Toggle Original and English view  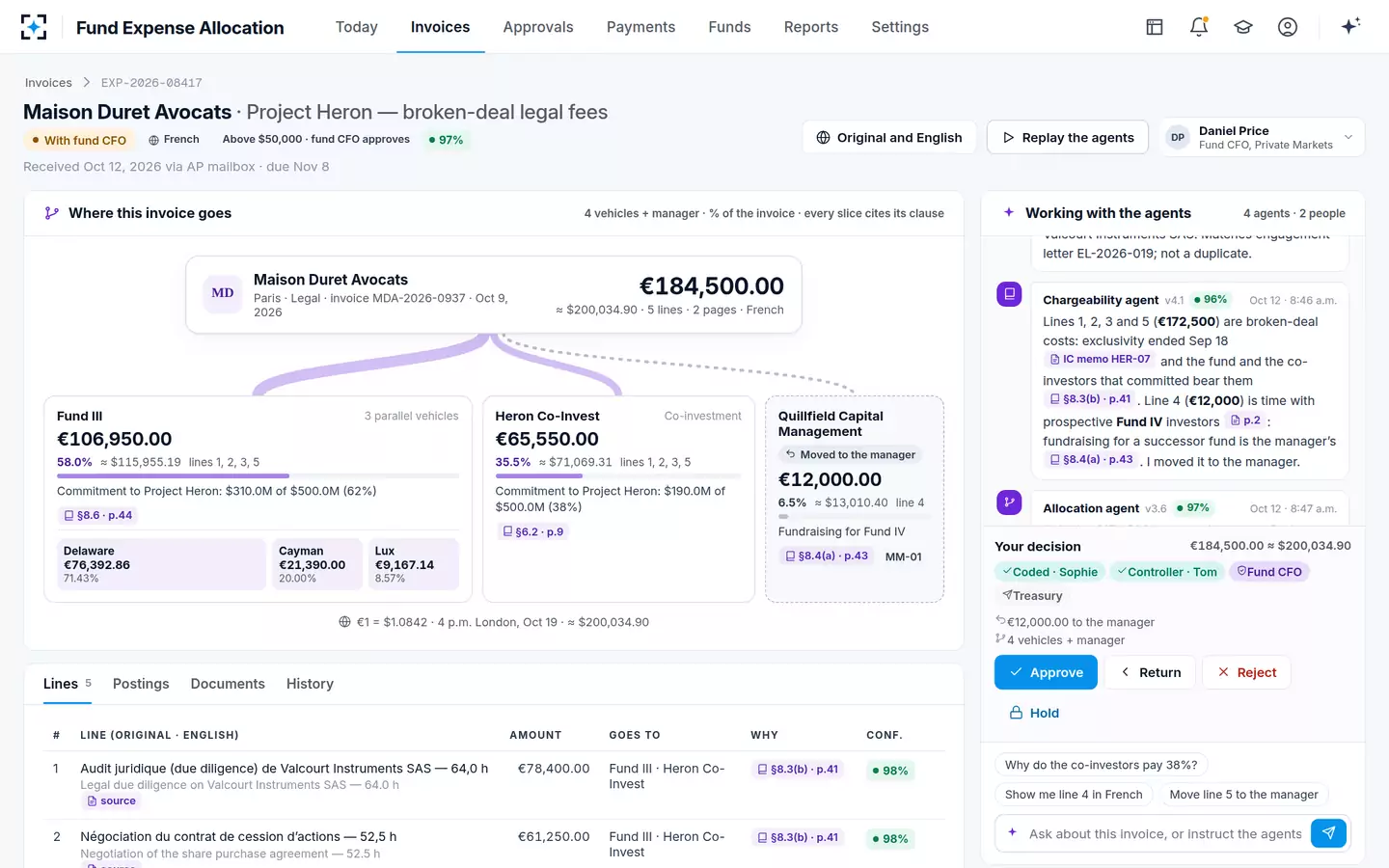[889, 137]
